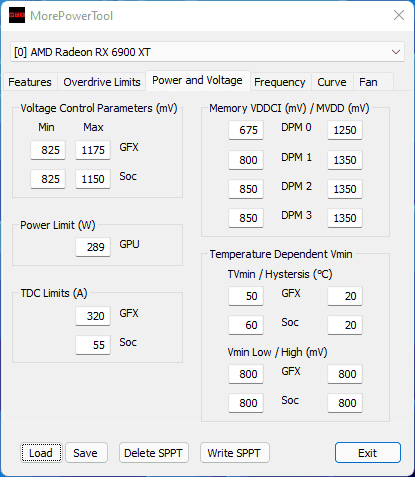The height and width of the screenshot is (477, 415).
Task: Edit the DPM 2 VDDCI field
Action: 246,189
